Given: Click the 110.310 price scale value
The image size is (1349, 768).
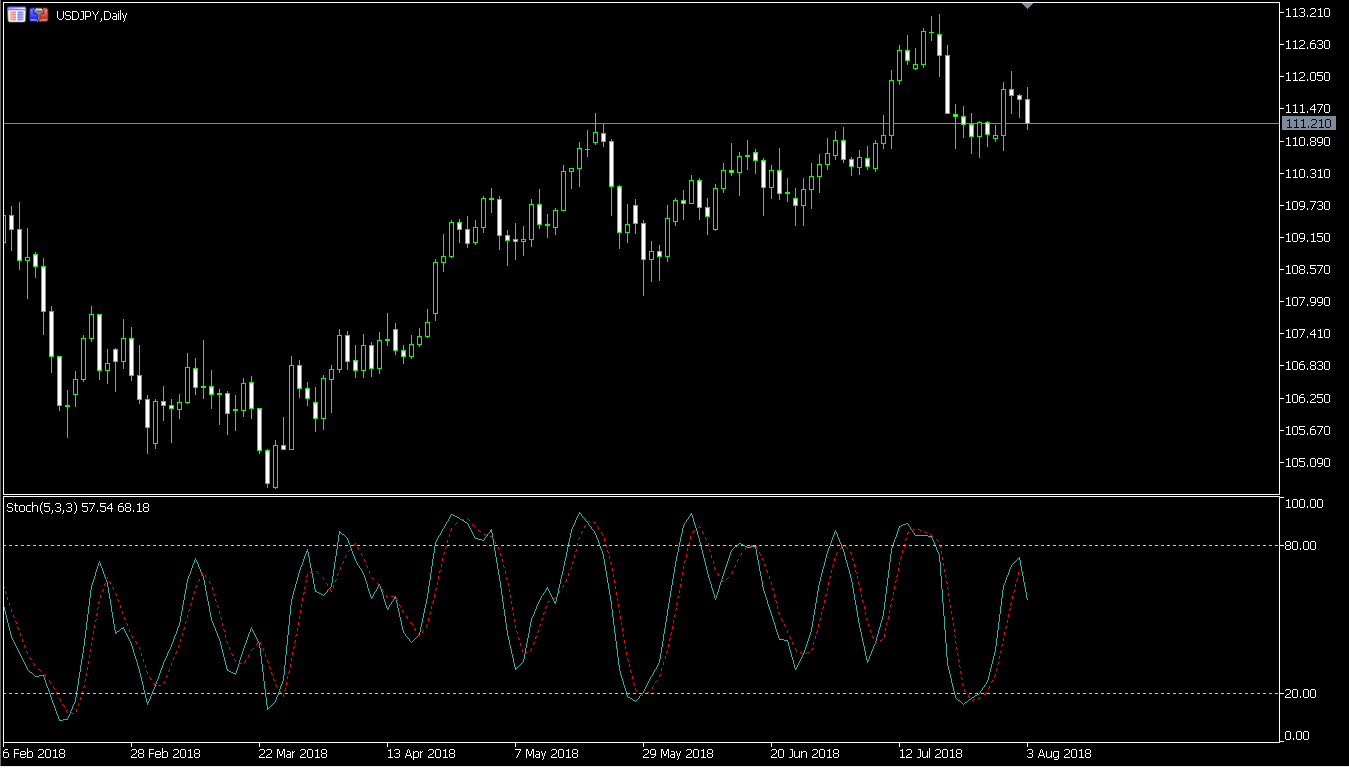Looking at the screenshot, I should point(1308,174).
